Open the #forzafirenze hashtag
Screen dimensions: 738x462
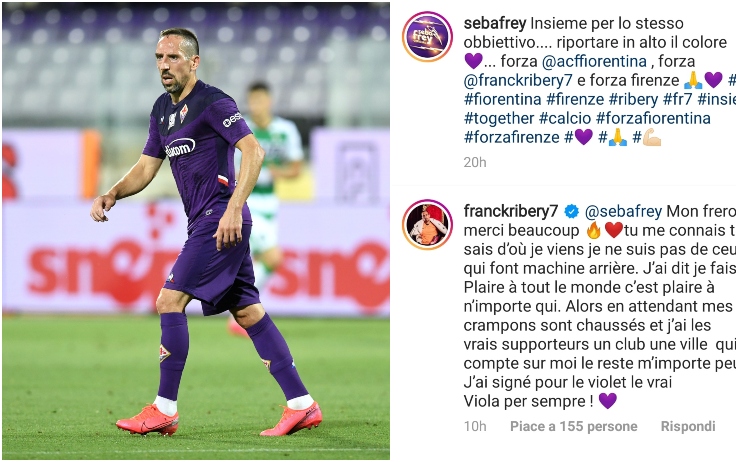[512, 137]
